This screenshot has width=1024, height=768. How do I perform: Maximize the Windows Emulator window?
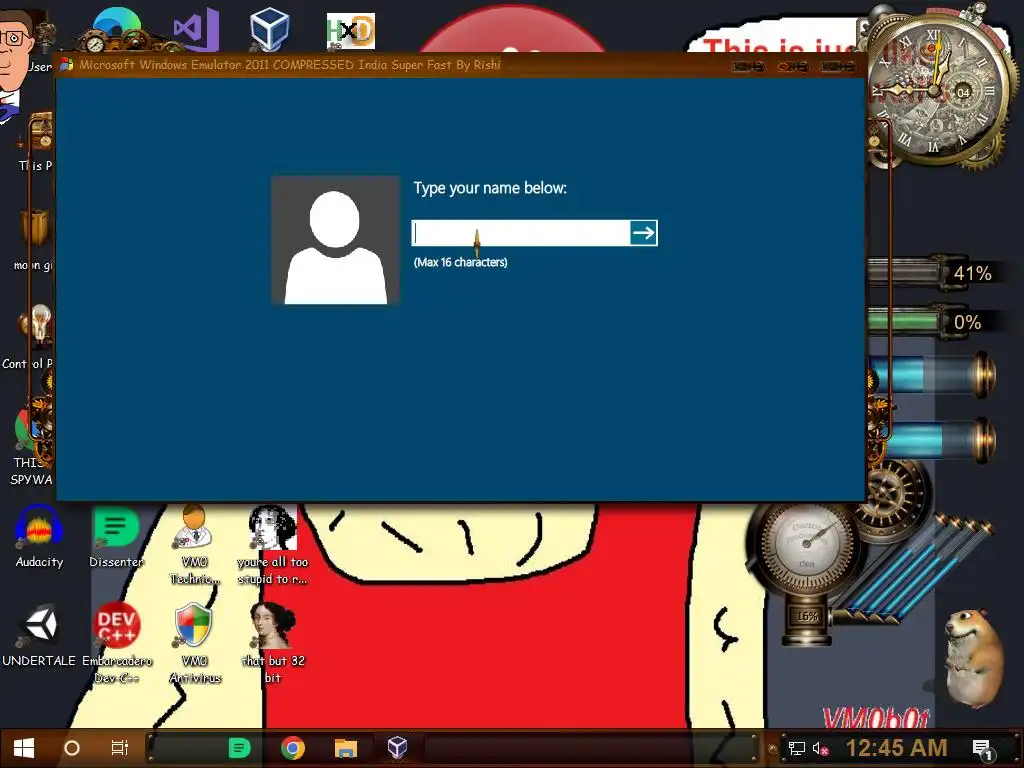793,66
